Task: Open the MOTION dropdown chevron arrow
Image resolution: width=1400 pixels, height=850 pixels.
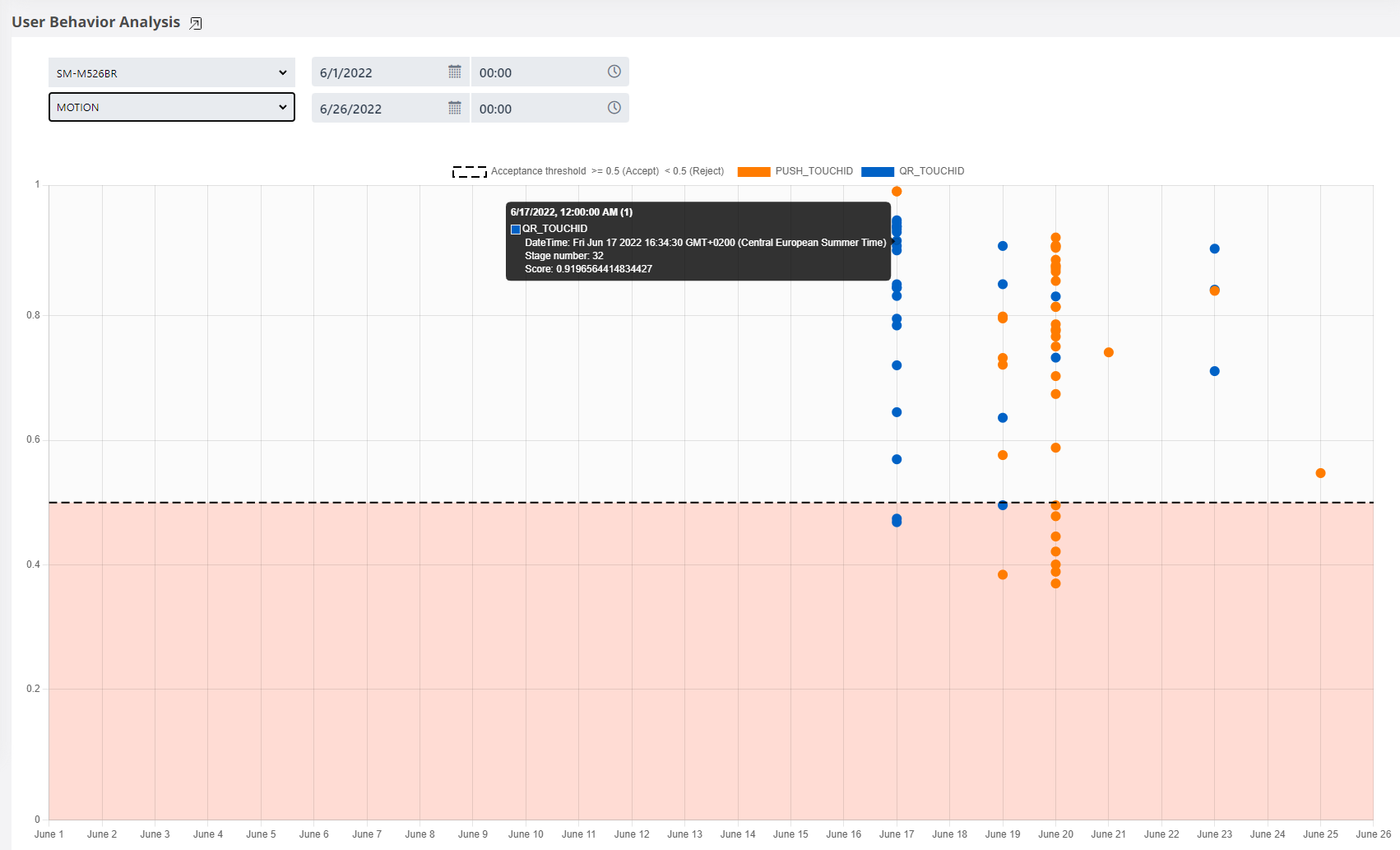Action: [x=284, y=107]
